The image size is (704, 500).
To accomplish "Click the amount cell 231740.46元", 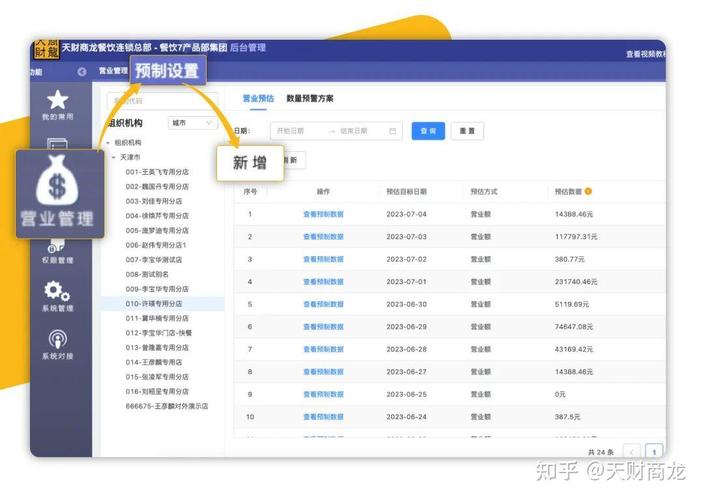I will [576, 281].
